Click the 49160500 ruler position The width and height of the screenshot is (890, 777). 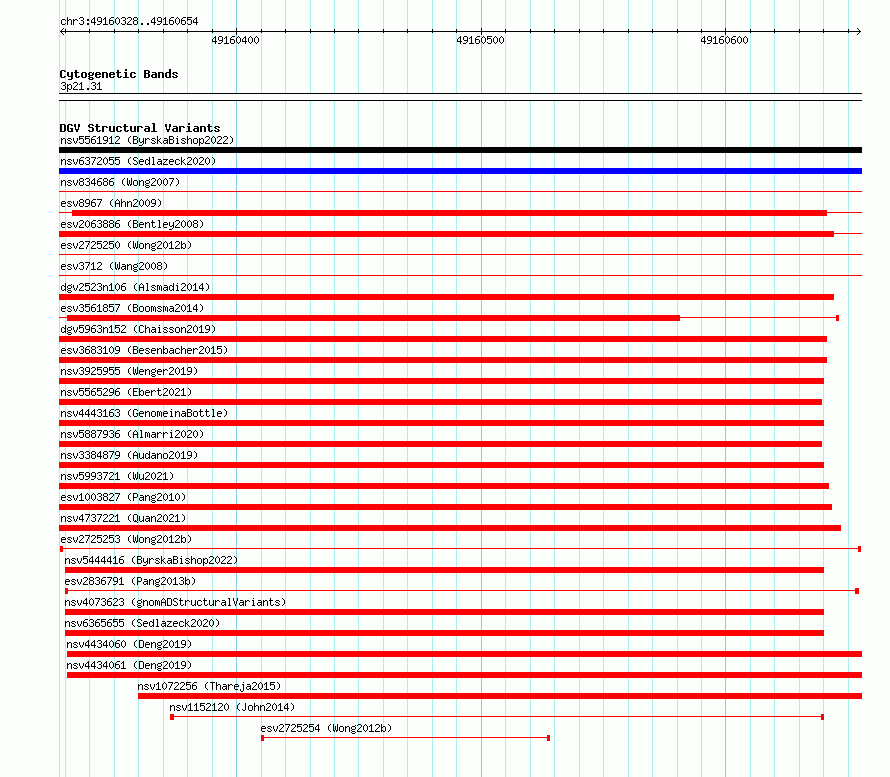480,40
